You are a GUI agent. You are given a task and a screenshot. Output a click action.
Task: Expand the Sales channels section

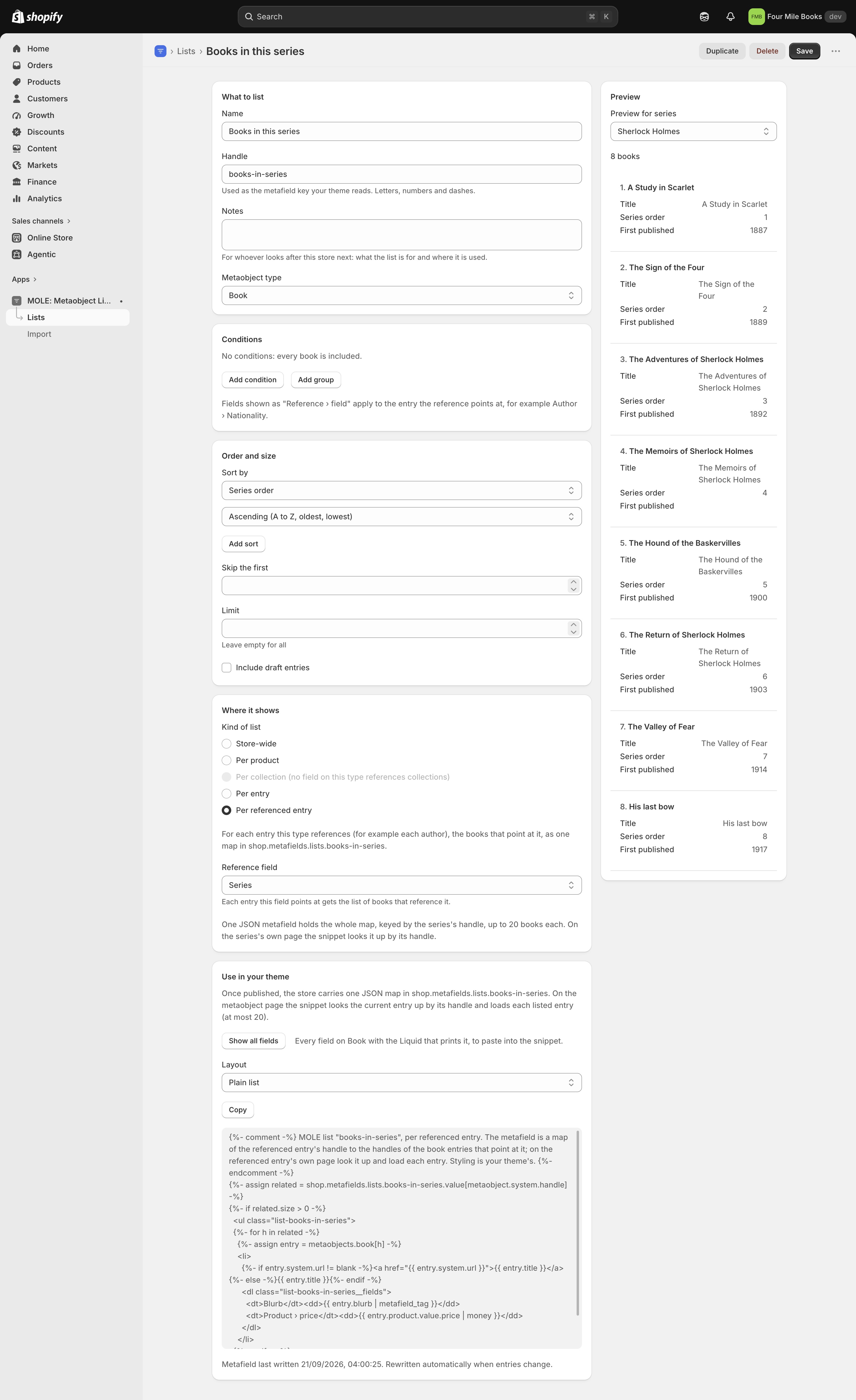point(42,221)
